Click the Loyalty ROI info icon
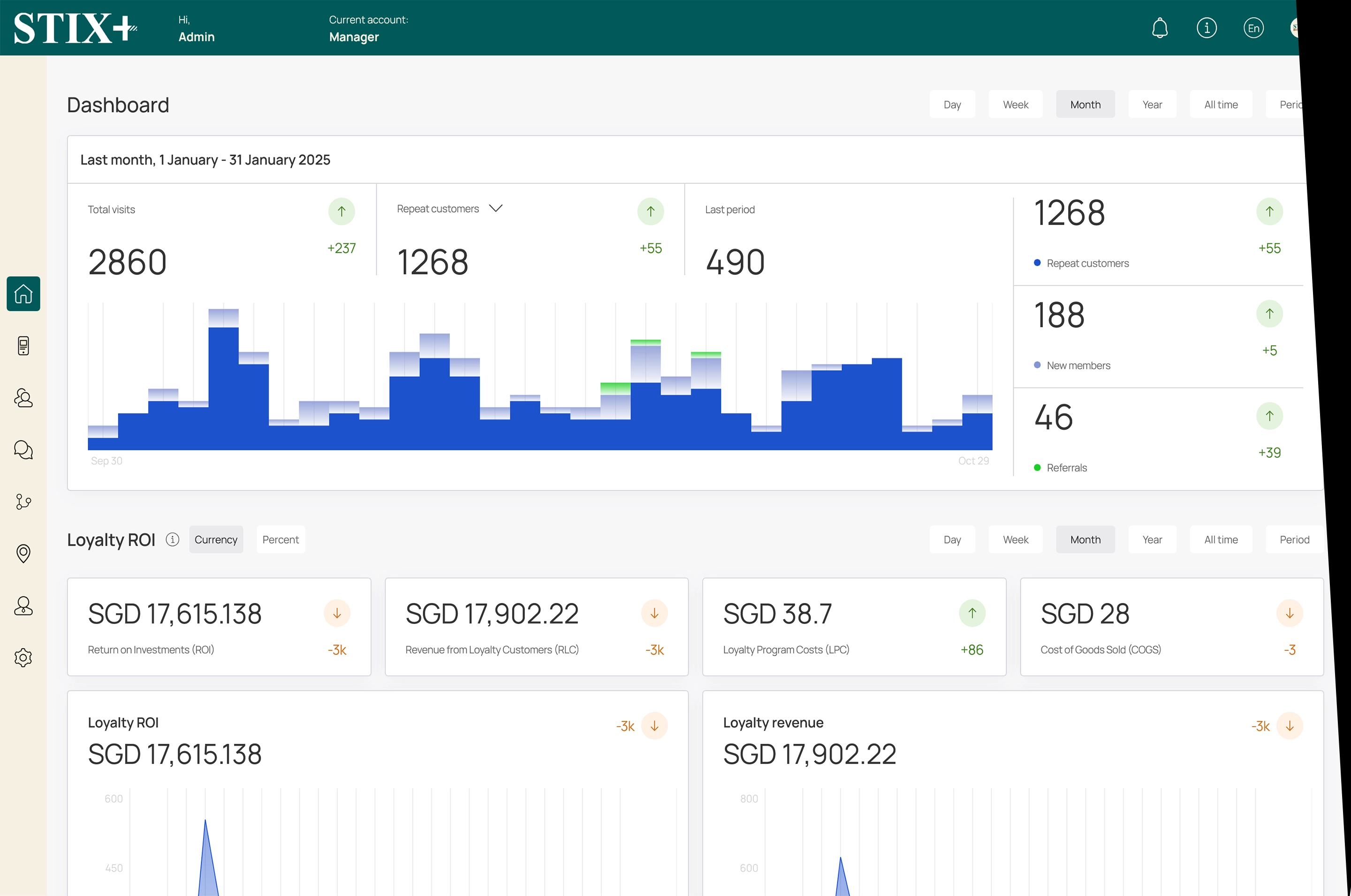The image size is (1351, 896). [x=173, y=539]
